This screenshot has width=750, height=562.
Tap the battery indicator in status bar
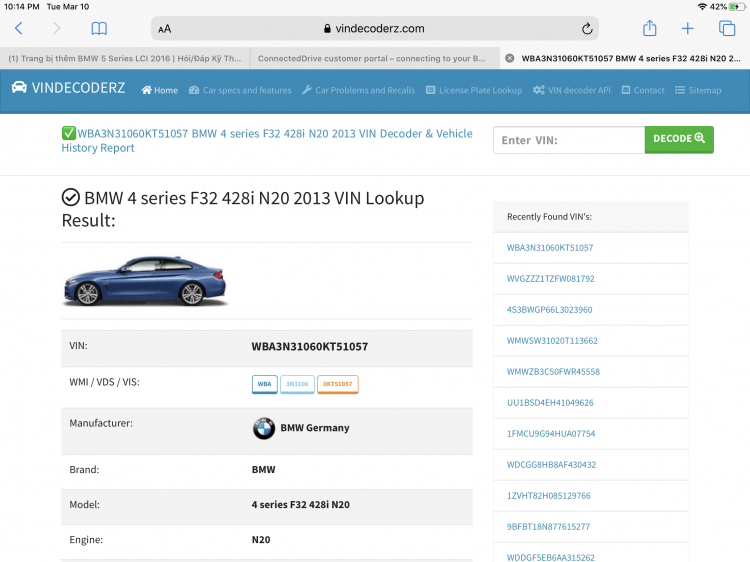[738, 7]
